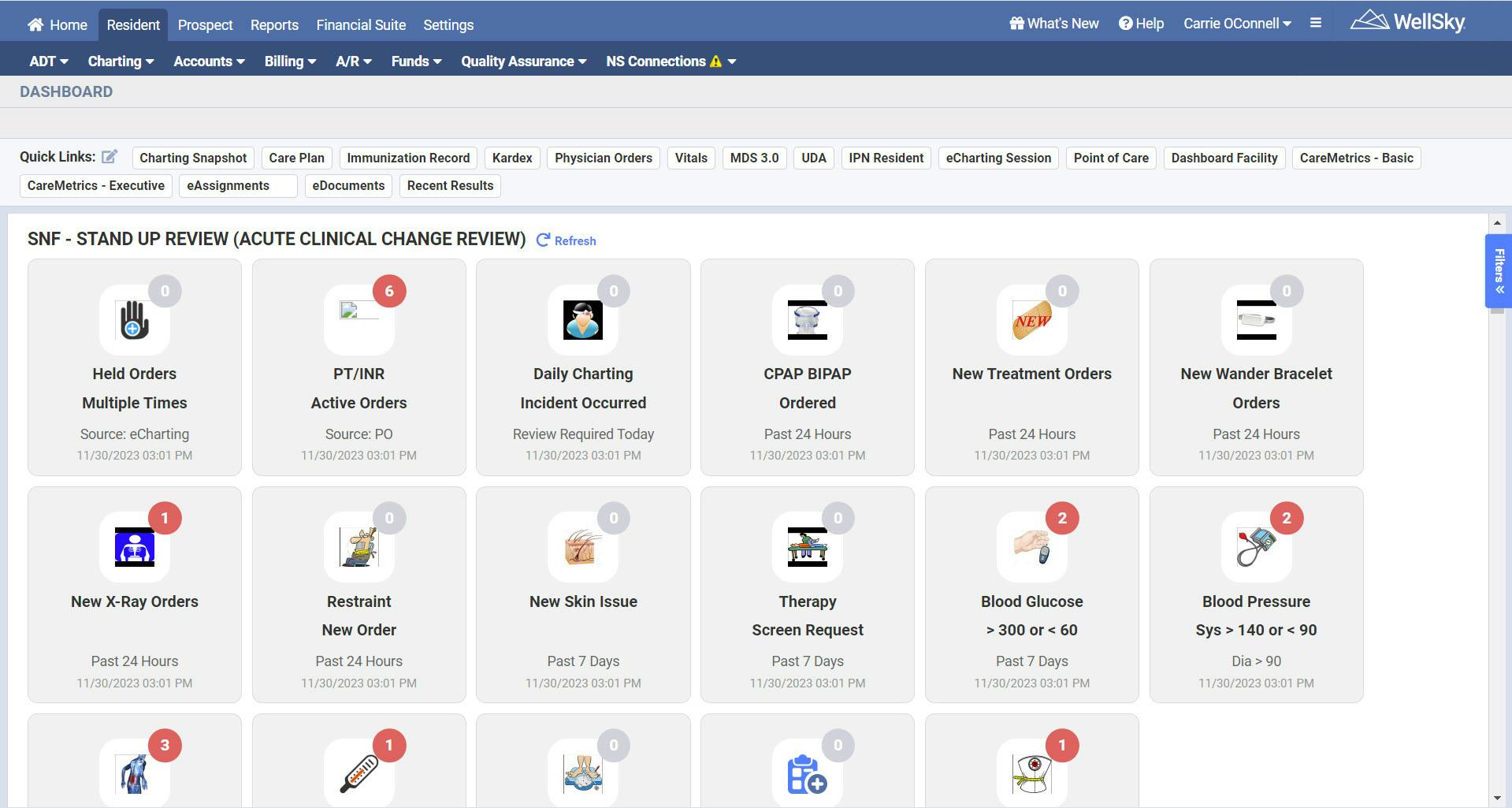Image resolution: width=1512 pixels, height=808 pixels.
Task: Click the Quick Links edit pencil icon
Action: click(x=110, y=155)
